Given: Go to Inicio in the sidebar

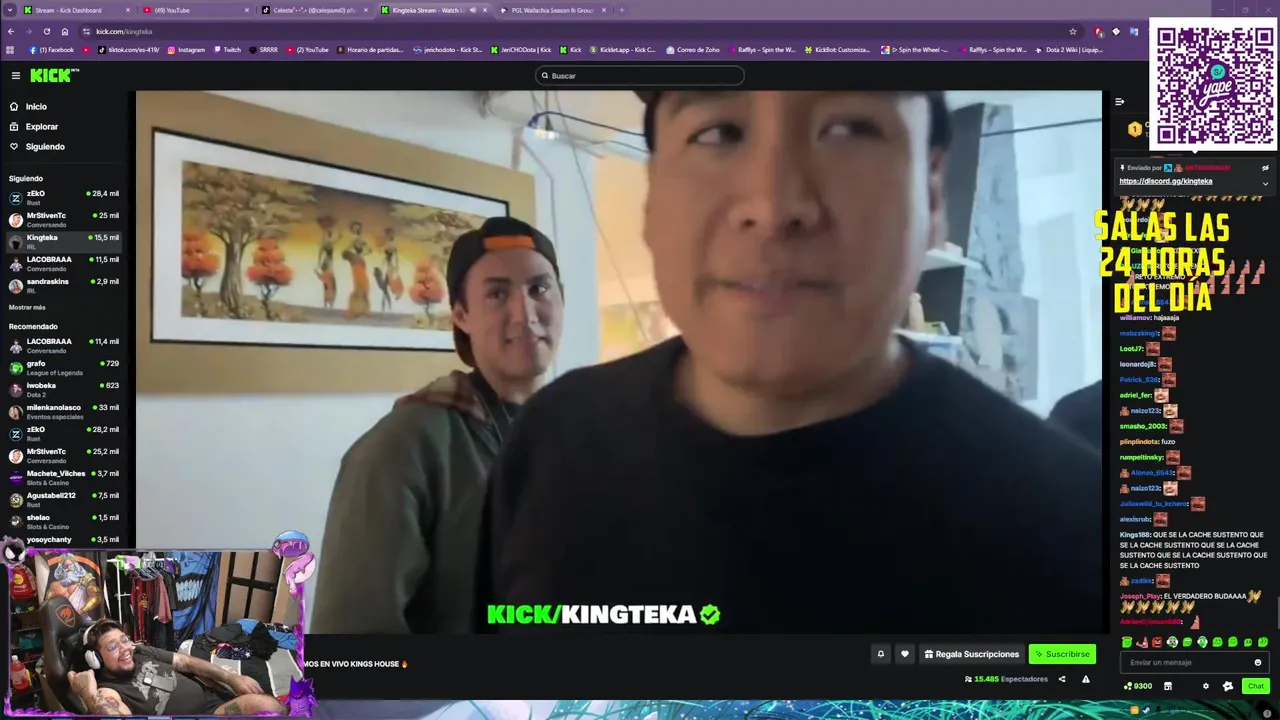Looking at the screenshot, I should (x=36, y=107).
